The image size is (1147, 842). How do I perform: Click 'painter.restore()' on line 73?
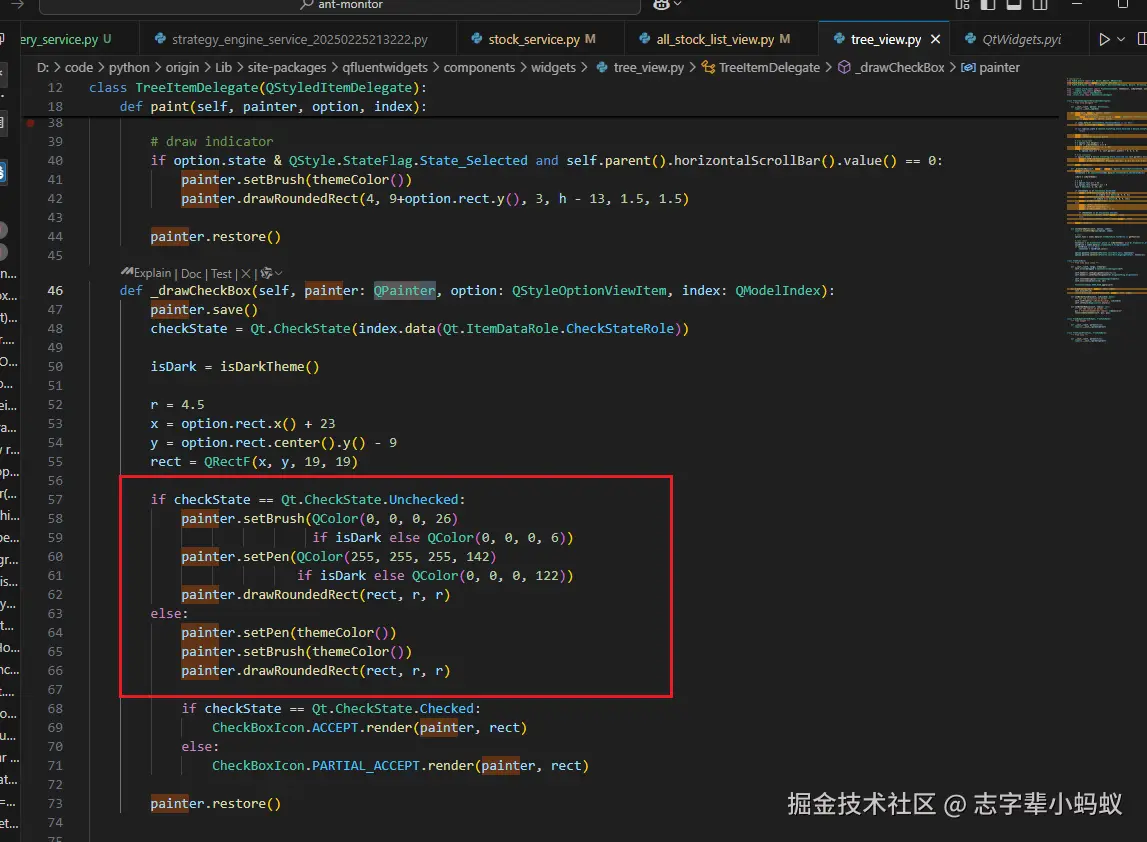[x=216, y=804]
